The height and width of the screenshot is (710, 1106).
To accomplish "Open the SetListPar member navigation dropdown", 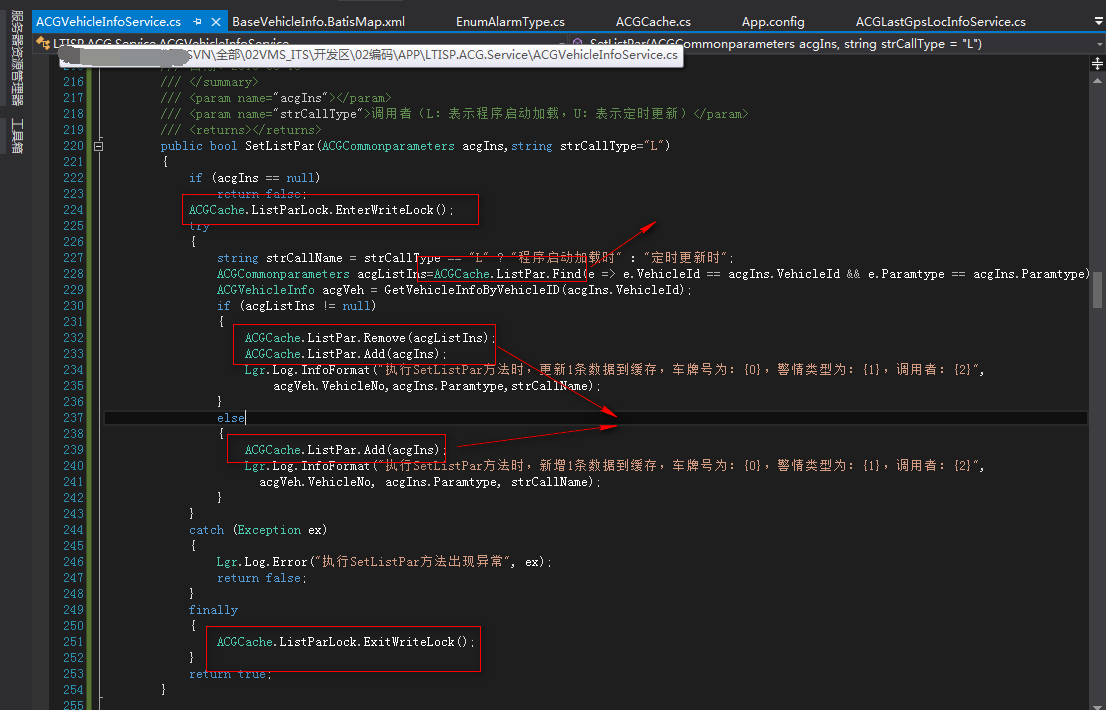I will [x=1099, y=44].
